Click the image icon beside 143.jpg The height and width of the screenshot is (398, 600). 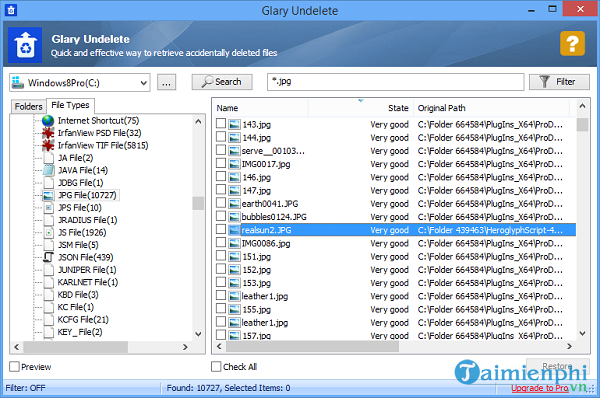234,124
